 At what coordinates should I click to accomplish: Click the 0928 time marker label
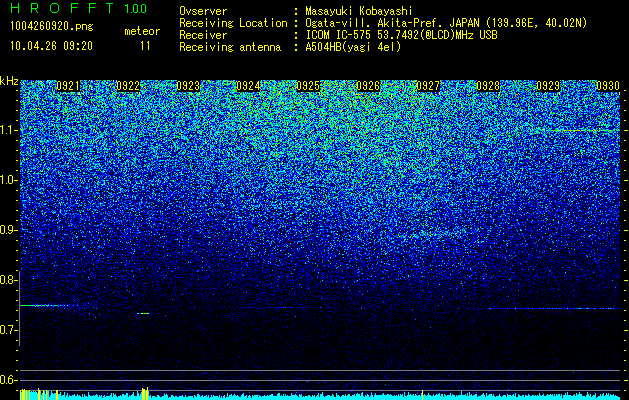tap(488, 86)
